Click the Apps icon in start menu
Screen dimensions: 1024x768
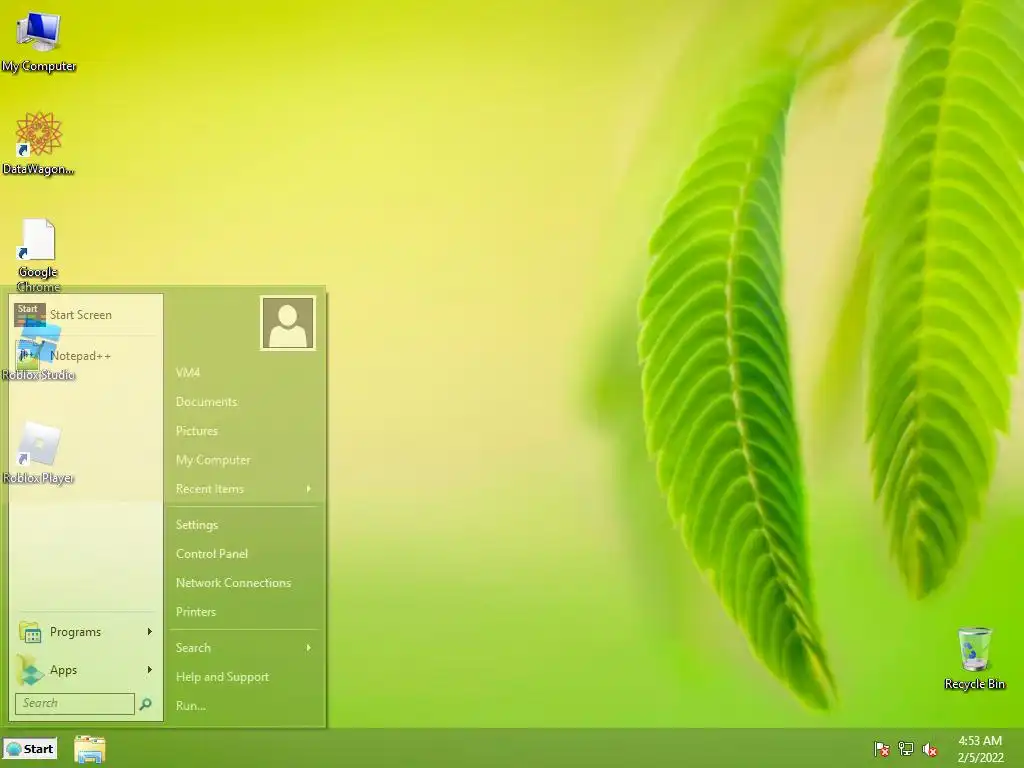(x=30, y=670)
